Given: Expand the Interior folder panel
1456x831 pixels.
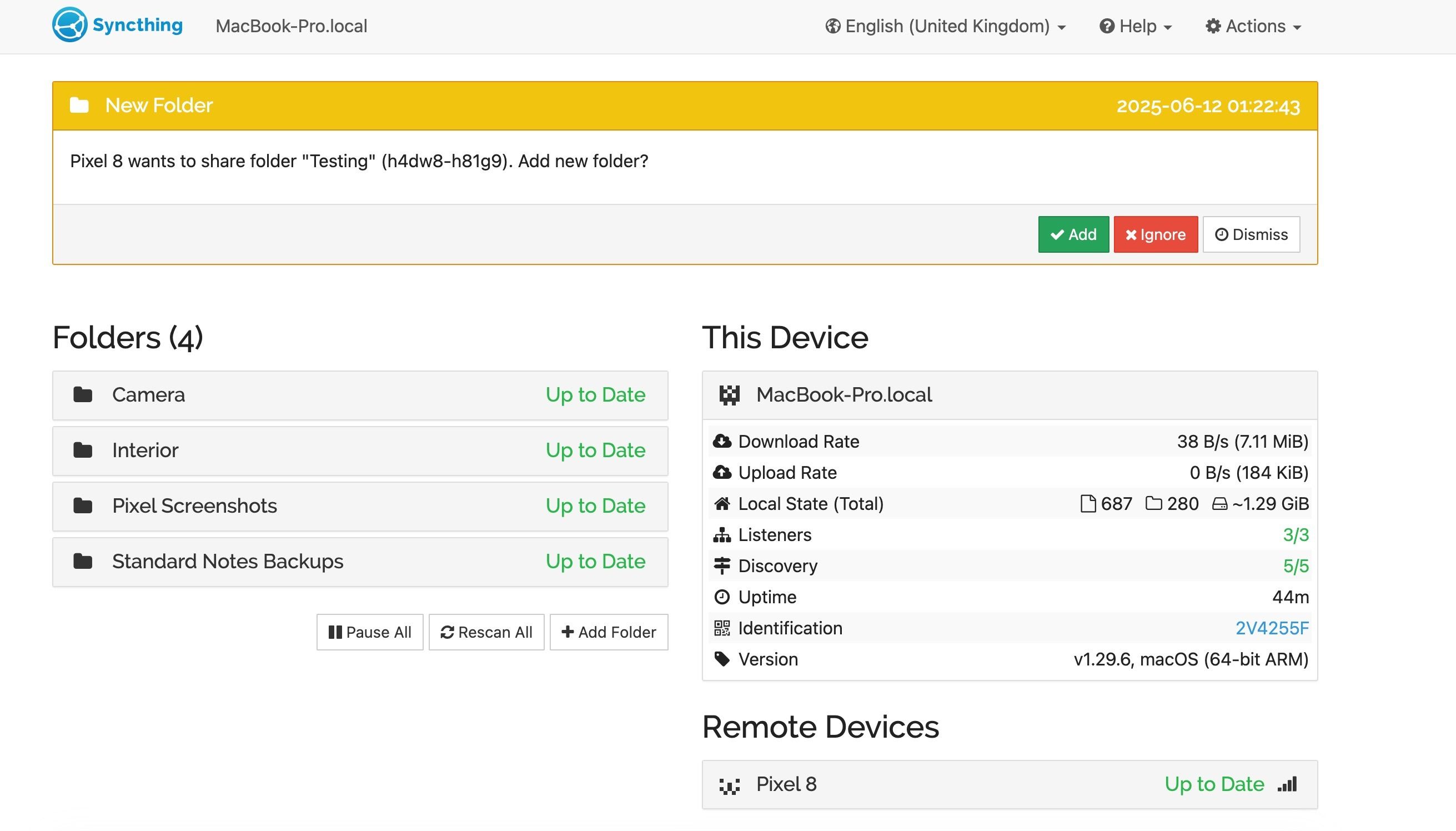Looking at the screenshot, I should pyautogui.click(x=360, y=450).
